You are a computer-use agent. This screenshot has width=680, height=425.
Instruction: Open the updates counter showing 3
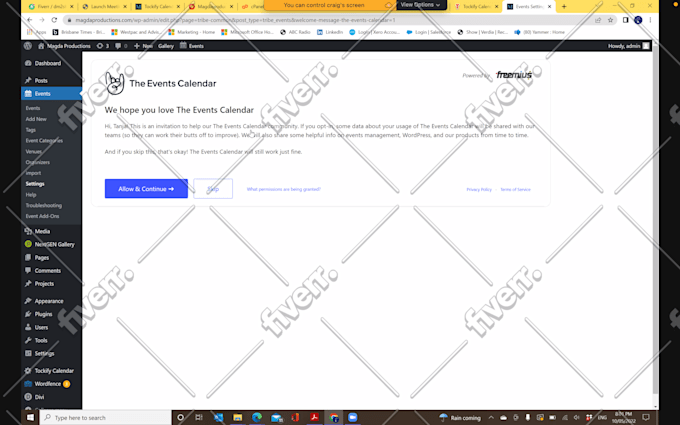pyautogui.click(x=103, y=46)
